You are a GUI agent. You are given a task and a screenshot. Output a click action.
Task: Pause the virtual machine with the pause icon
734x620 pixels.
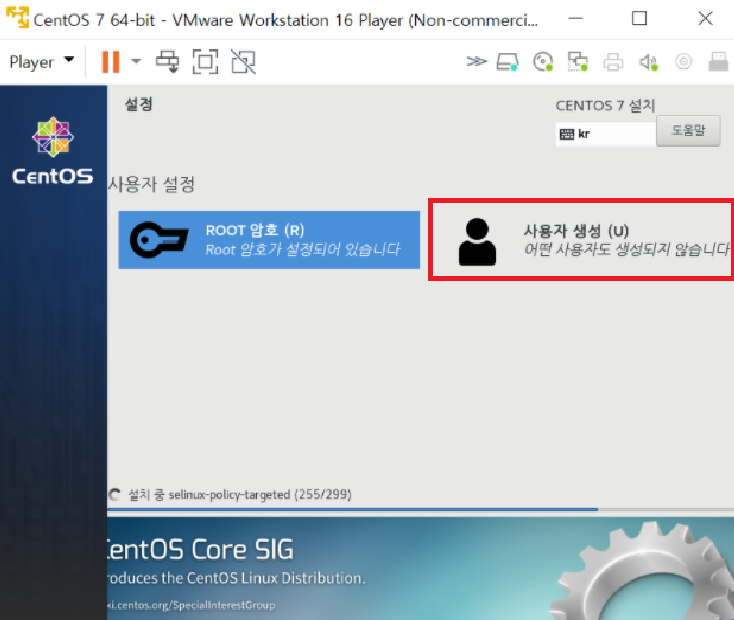pyautogui.click(x=110, y=62)
